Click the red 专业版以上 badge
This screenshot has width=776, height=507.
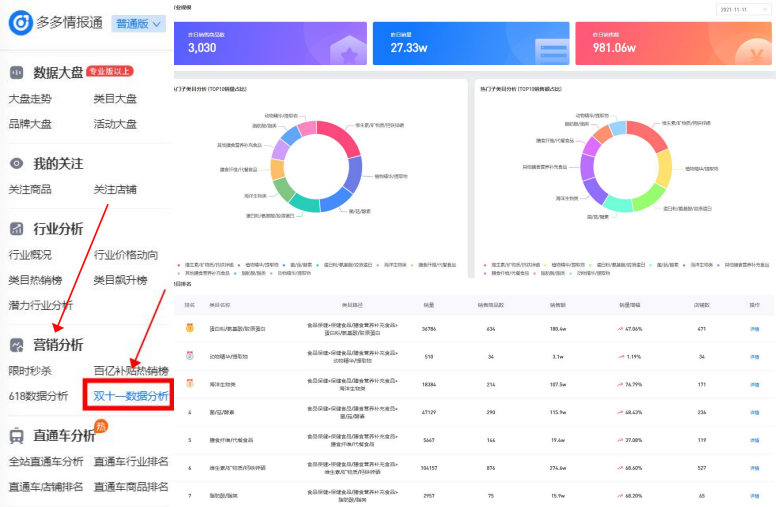110,71
